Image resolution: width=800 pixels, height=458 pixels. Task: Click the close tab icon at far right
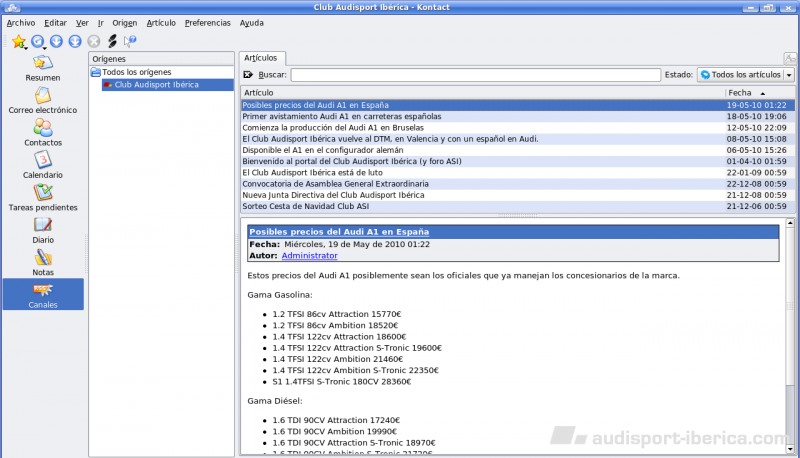790,59
